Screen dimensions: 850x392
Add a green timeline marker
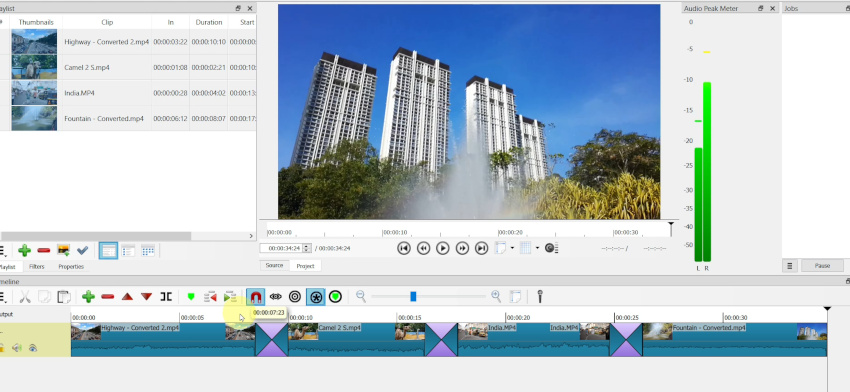coord(191,297)
